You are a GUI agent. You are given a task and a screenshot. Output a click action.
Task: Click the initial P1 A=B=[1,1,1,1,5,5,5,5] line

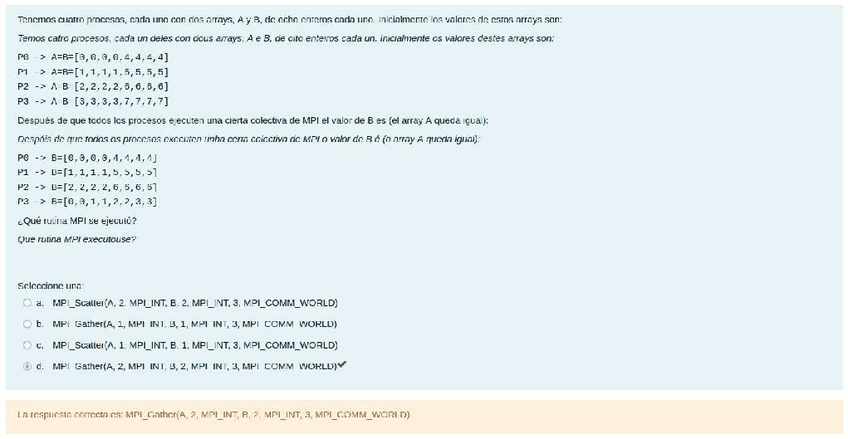(93, 72)
